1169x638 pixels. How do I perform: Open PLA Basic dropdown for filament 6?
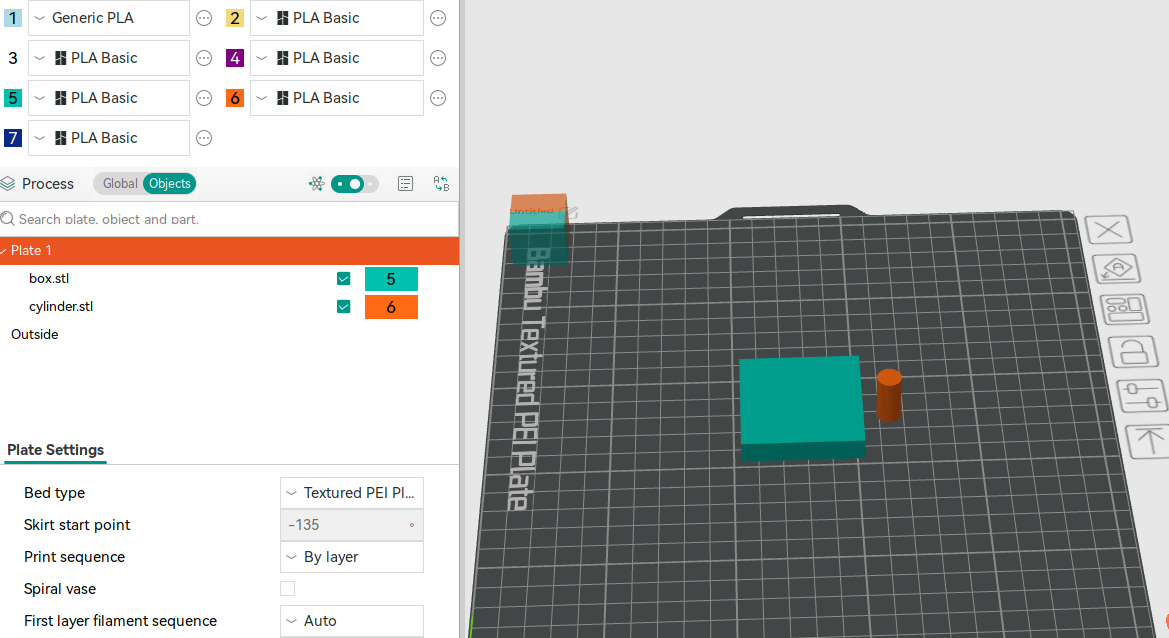(337, 98)
